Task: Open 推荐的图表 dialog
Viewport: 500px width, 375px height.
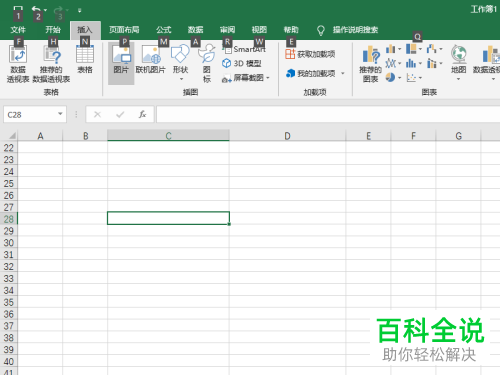Action: 370,64
